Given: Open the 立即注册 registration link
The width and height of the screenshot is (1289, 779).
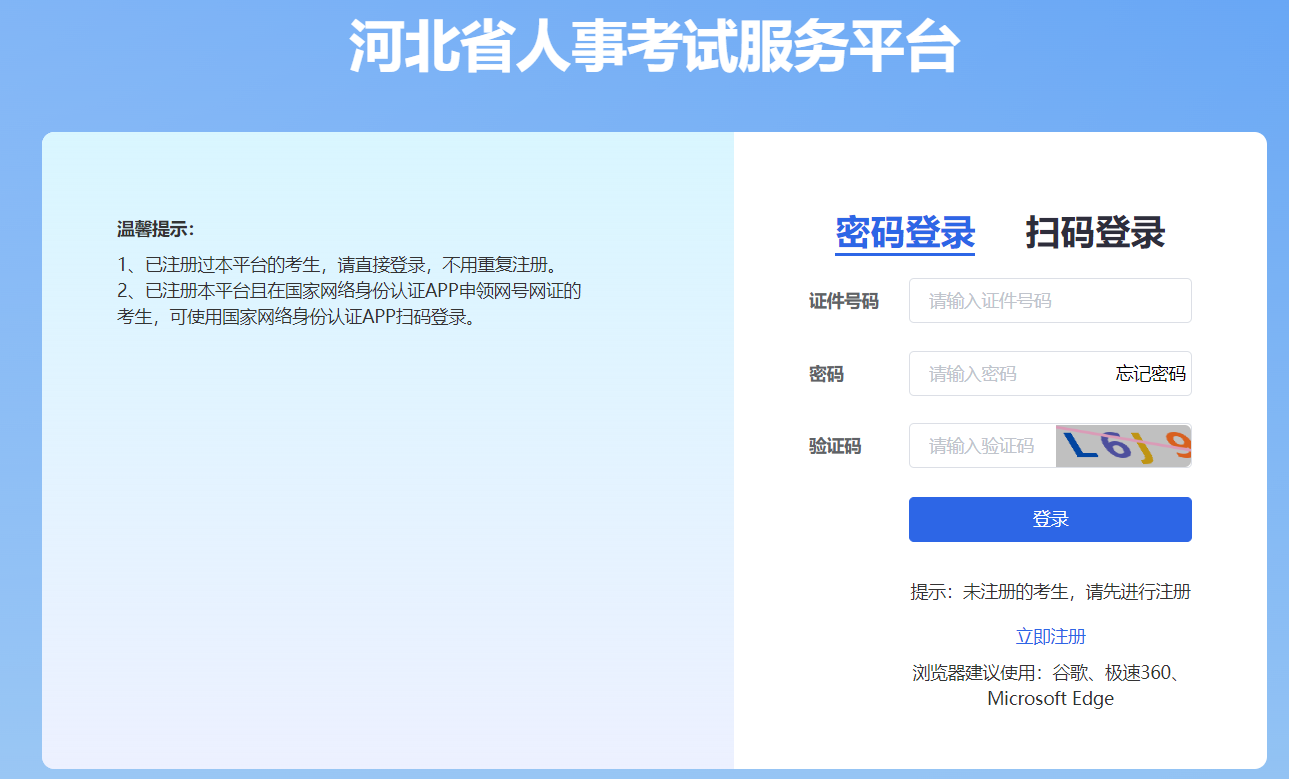Looking at the screenshot, I should click(x=1050, y=637).
